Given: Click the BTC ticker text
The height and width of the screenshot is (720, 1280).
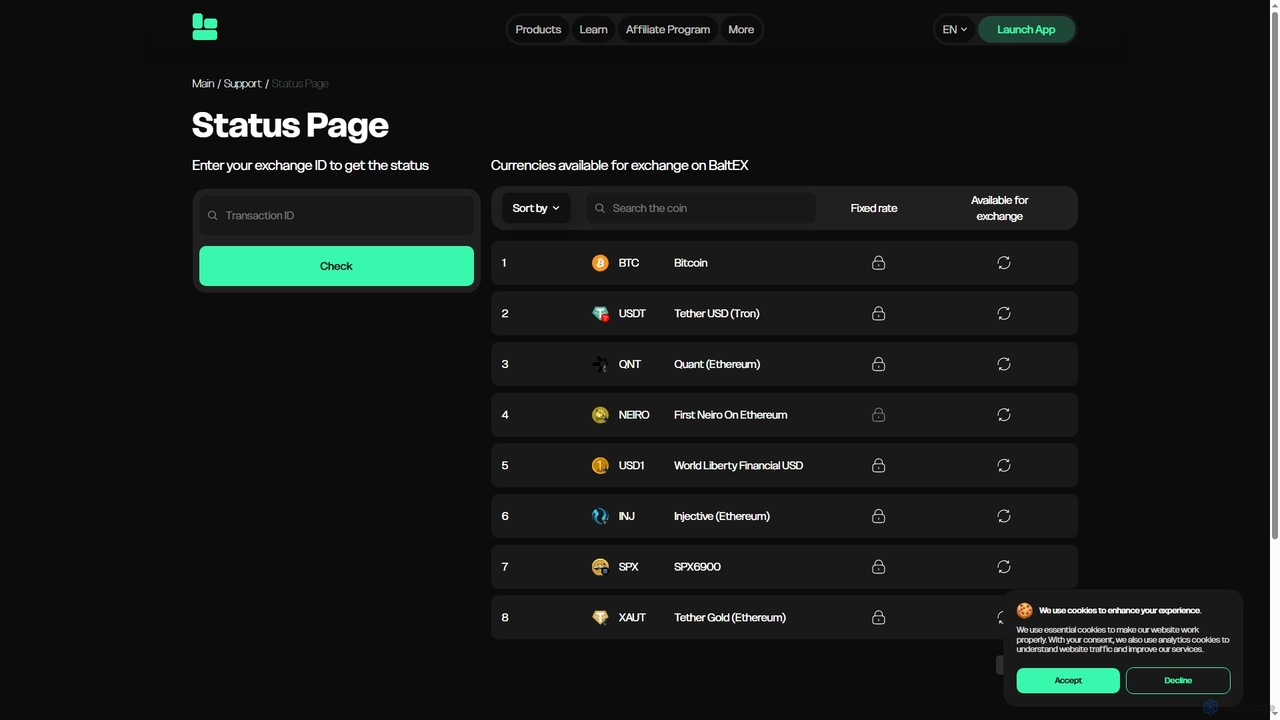Looking at the screenshot, I should (628, 263).
